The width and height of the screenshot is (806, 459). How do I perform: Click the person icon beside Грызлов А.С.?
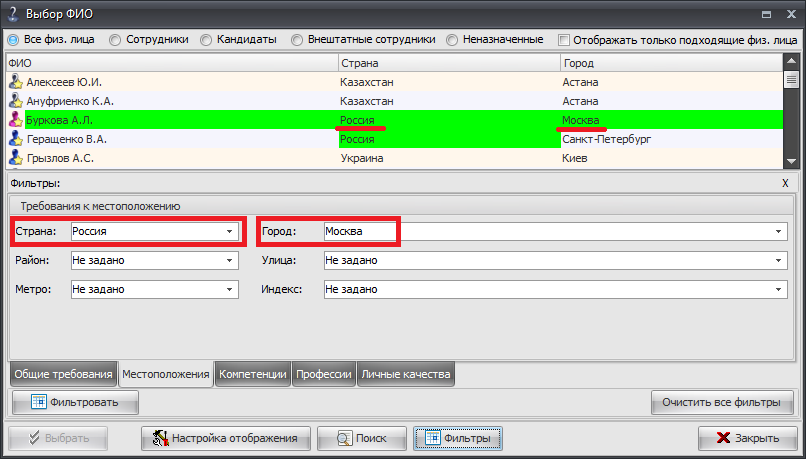[15, 158]
